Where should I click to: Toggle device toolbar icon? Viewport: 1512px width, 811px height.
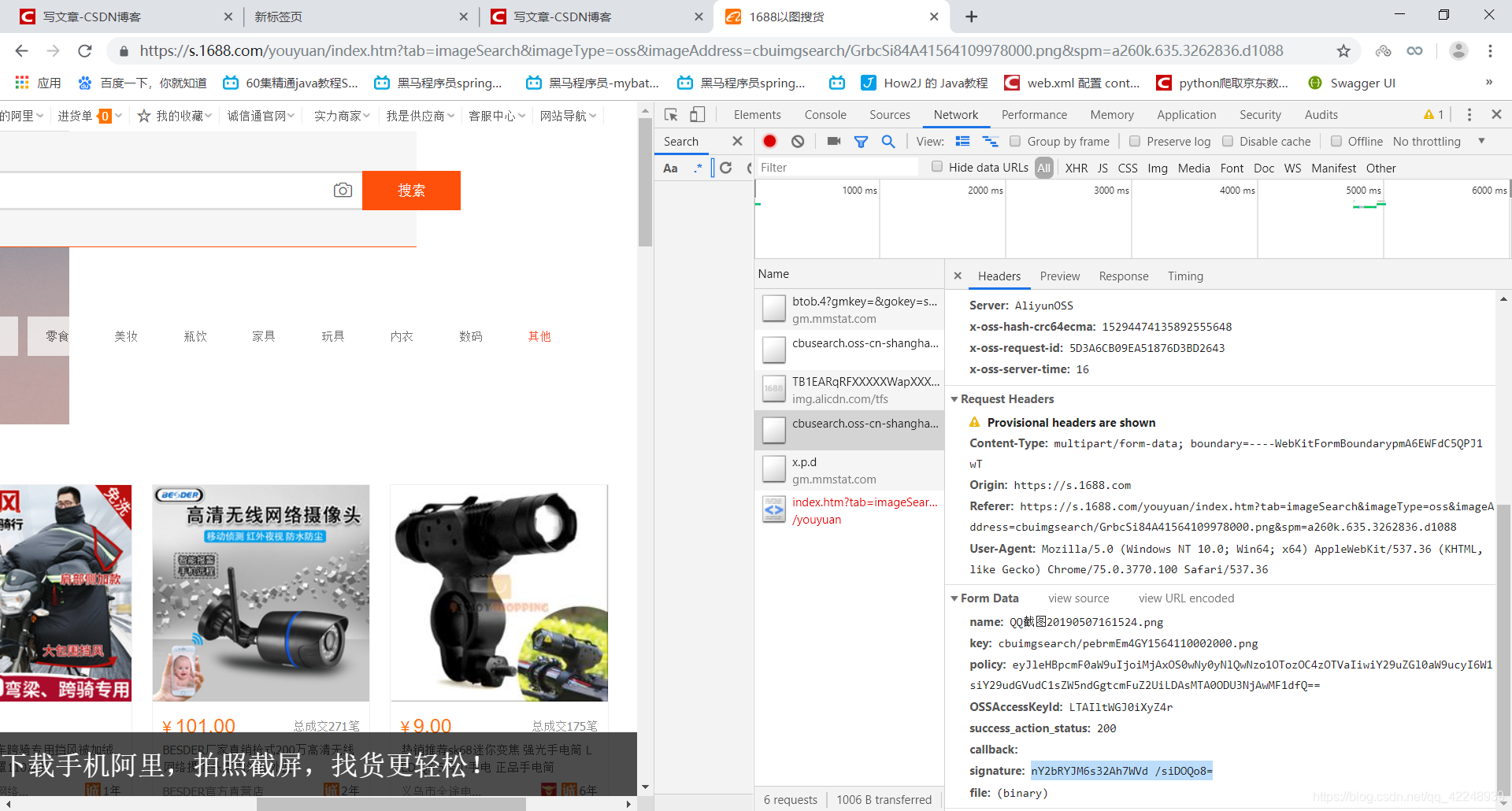click(698, 115)
